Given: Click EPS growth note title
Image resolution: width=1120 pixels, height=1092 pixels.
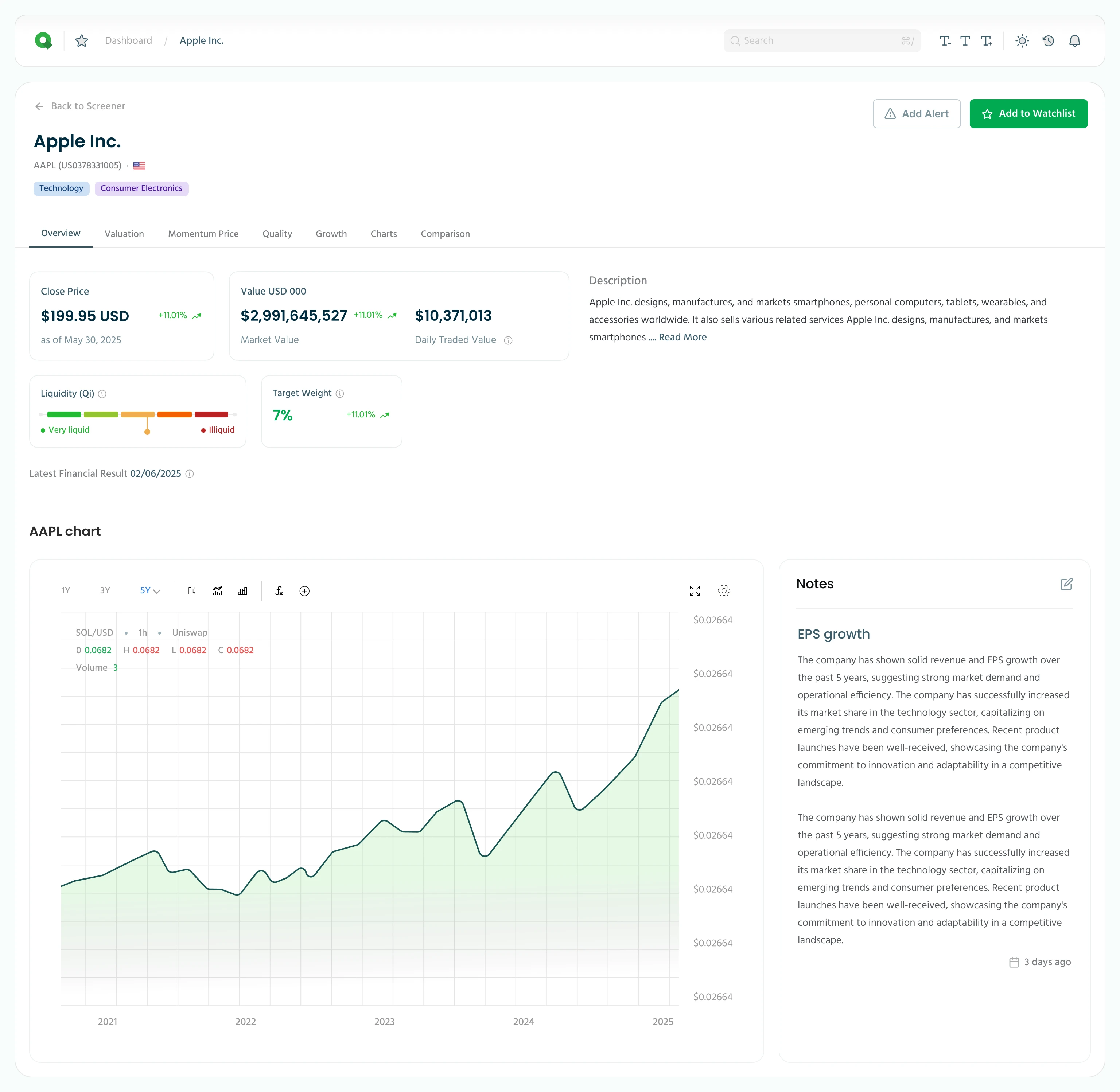Looking at the screenshot, I should 833,634.
